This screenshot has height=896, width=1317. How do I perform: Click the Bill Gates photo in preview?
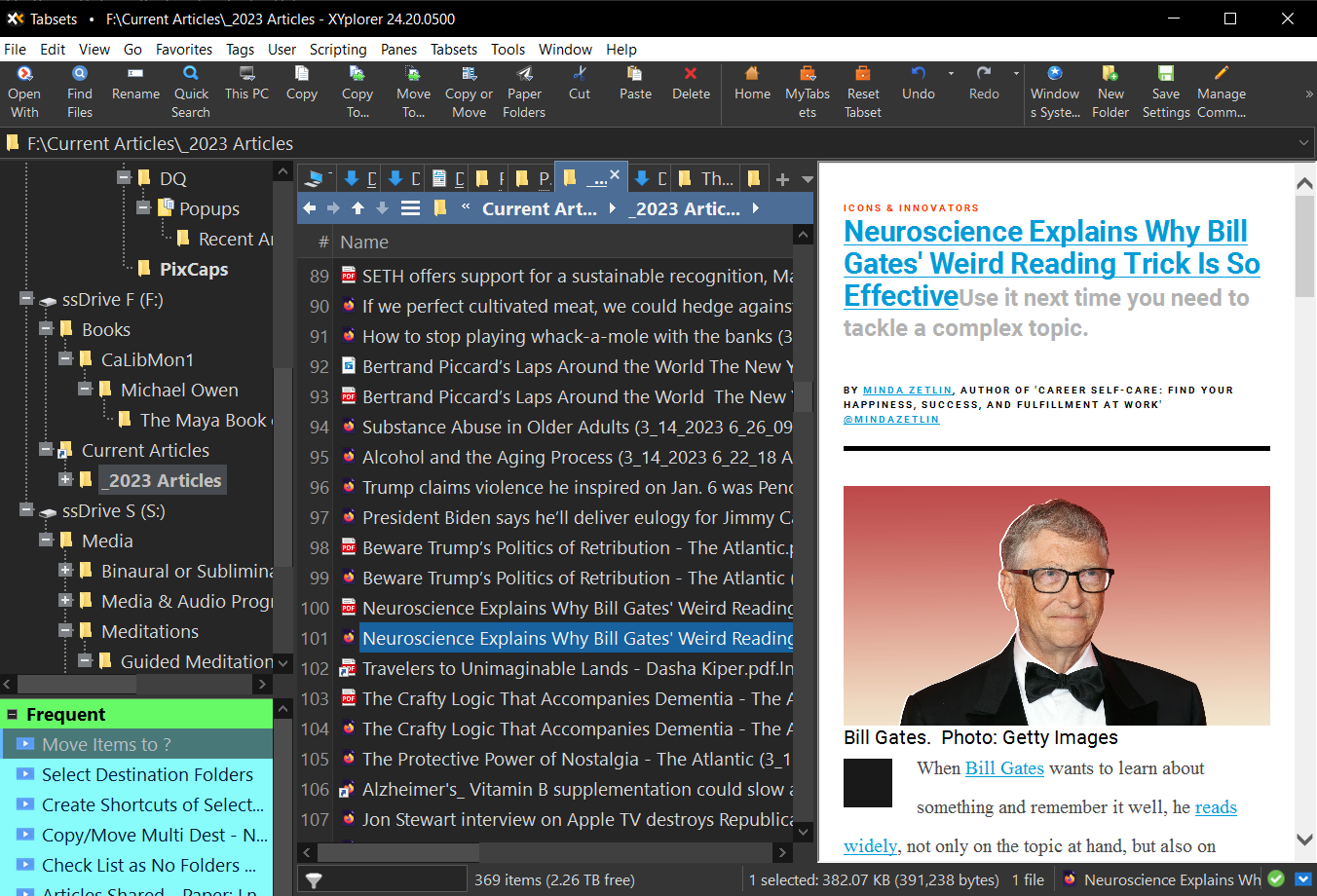click(x=1057, y=605)
